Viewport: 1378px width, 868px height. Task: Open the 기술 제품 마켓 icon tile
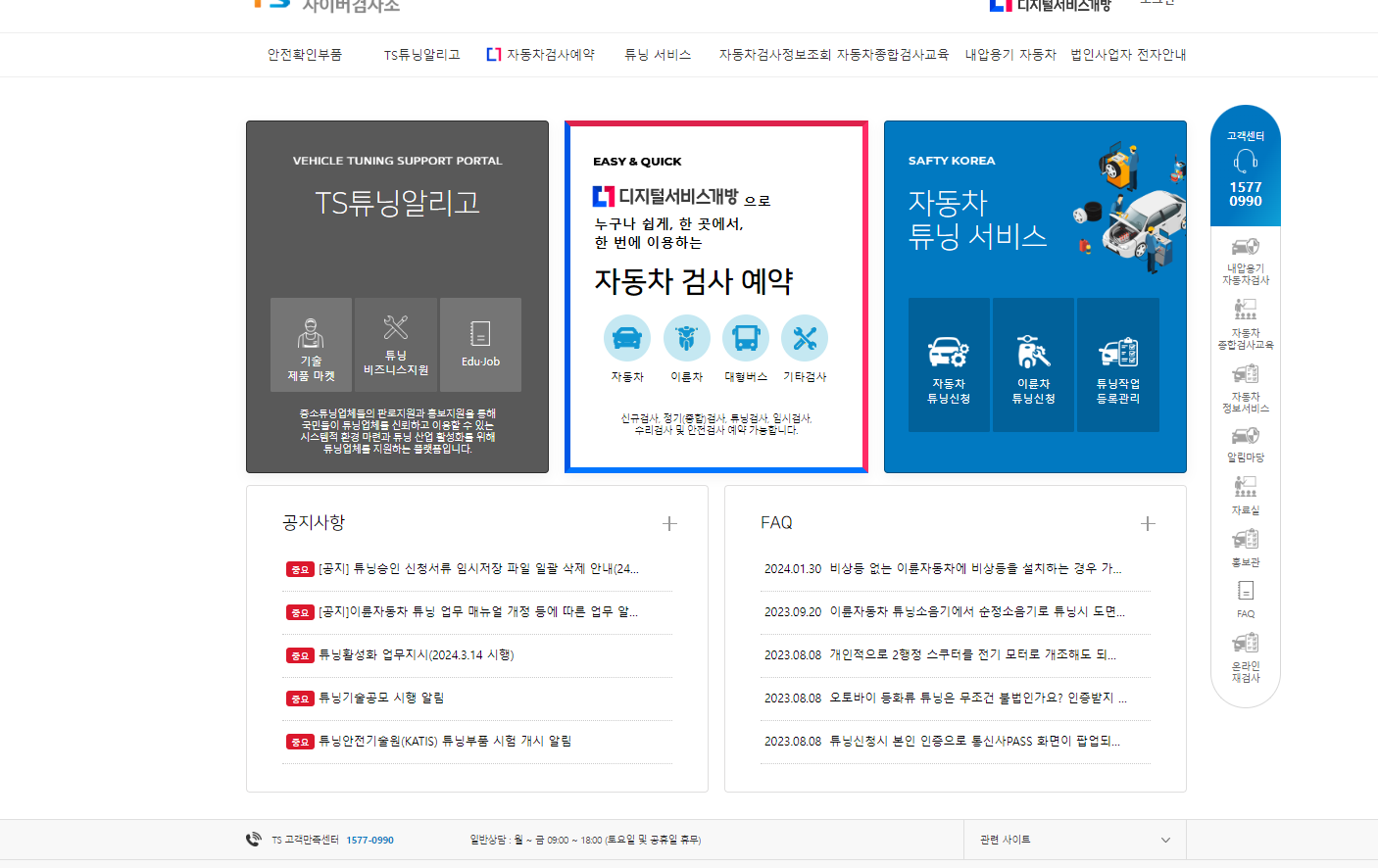pos(311,345)
